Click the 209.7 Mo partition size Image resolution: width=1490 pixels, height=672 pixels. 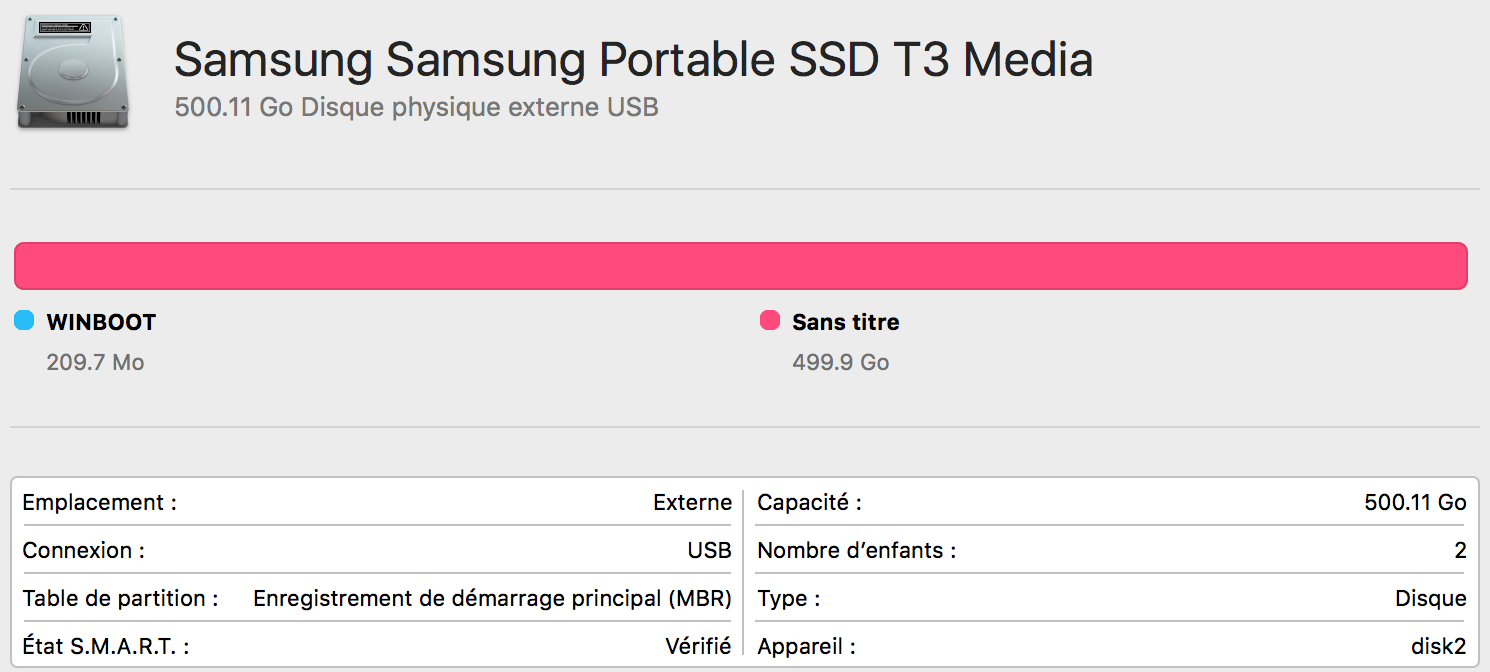95,362
